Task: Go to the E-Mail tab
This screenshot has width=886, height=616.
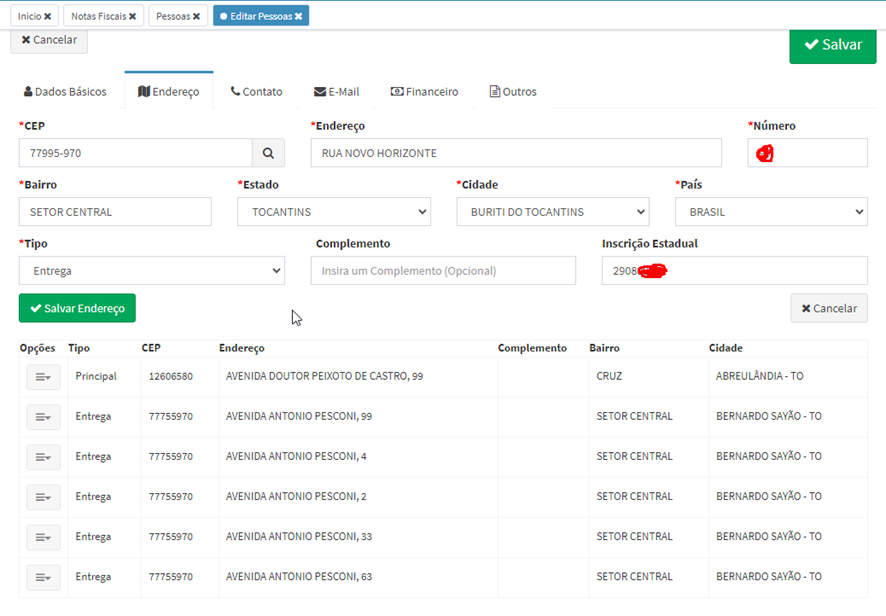Action: (336, 91)
